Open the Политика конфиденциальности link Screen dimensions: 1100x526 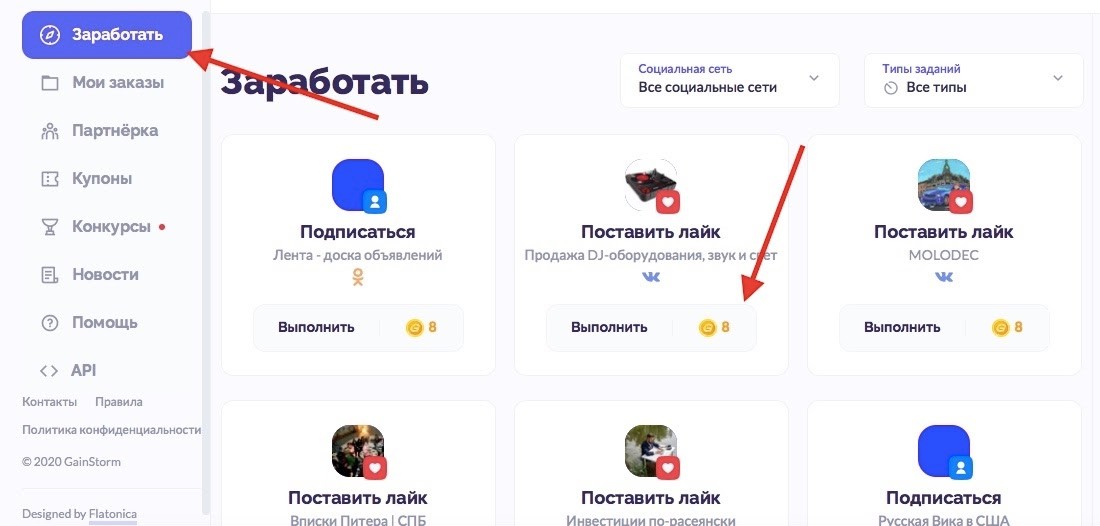click(x=112, y=430)
